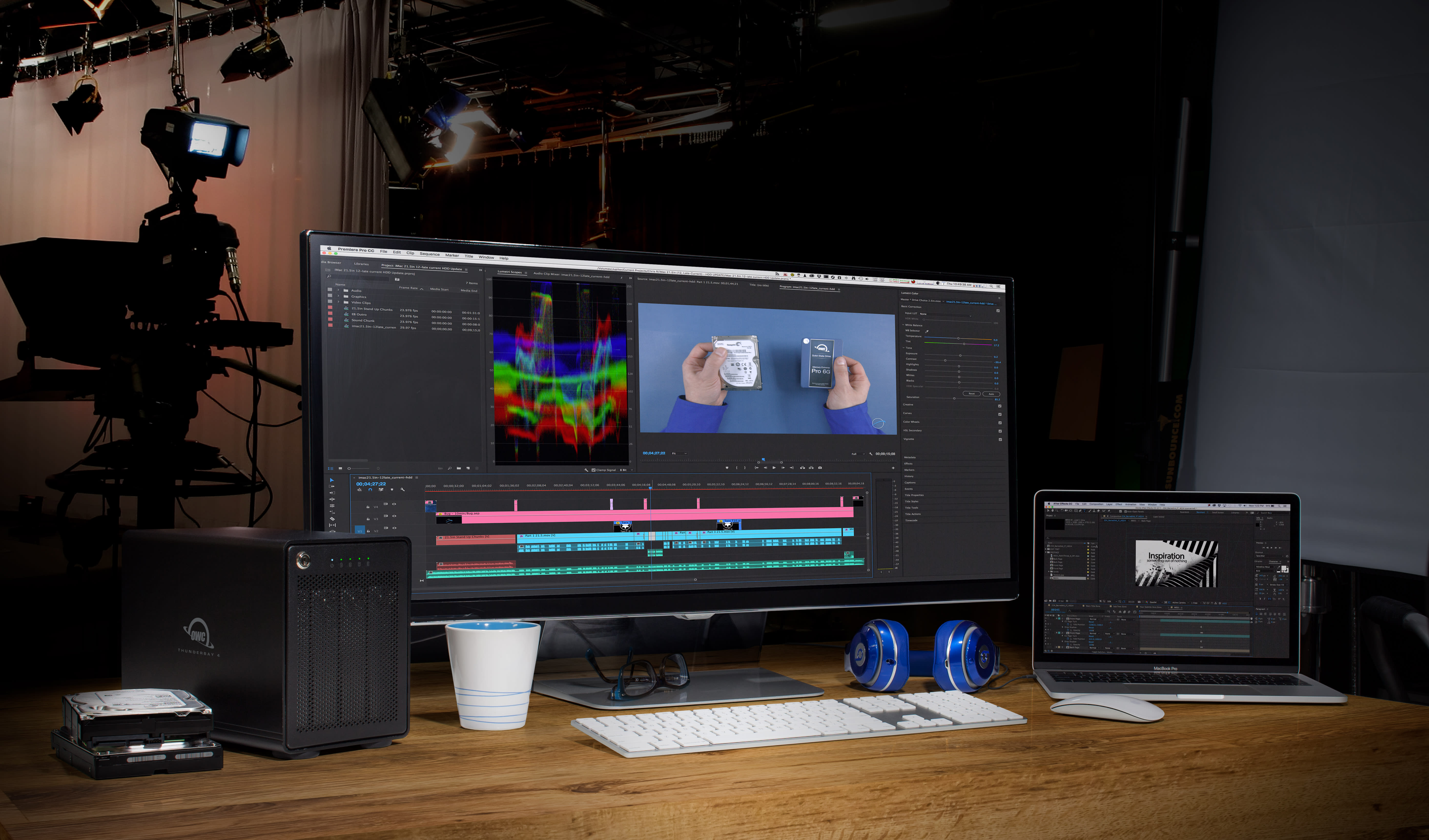Click the Auto button in Lumetri Color
Viewport: 1429px width, 840px height.
(x=991, y=394)
